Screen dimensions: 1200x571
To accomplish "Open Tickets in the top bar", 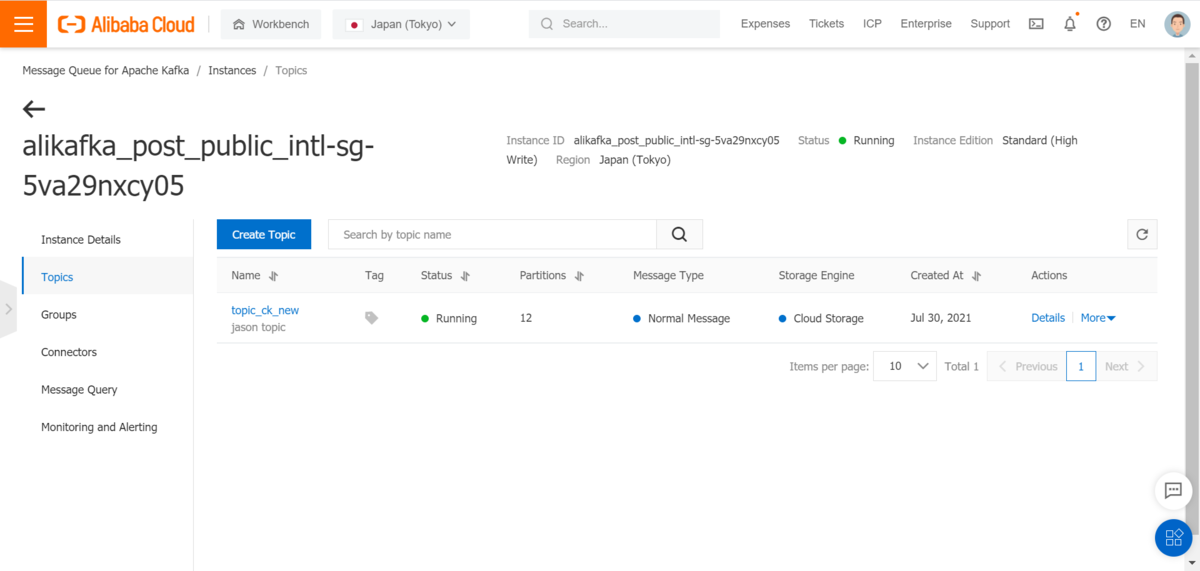I will coord(826,24).
